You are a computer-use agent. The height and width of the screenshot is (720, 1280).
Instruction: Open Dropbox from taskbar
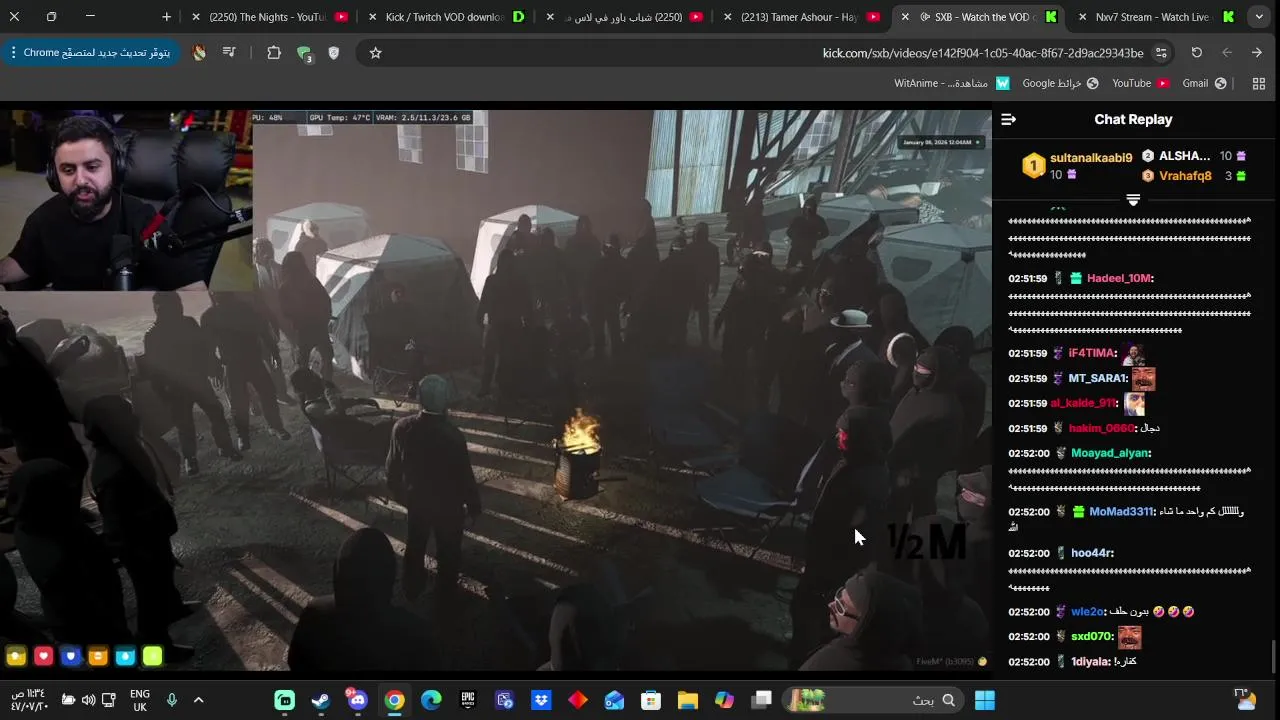click(x=541, y=700)
